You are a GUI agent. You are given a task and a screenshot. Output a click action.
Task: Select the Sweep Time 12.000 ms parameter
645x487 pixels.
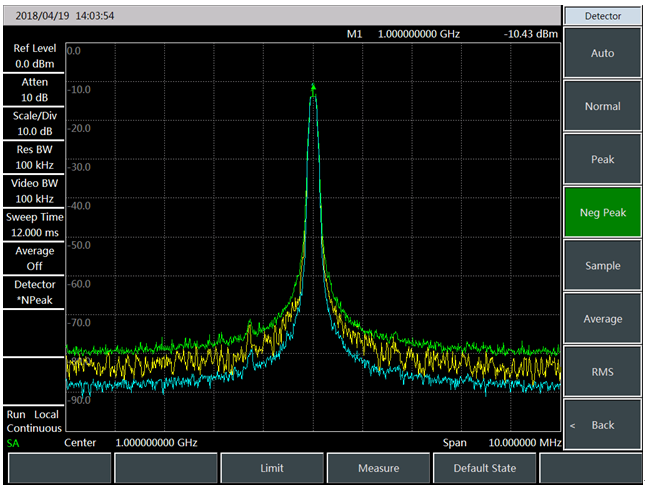tap(34, 225)
